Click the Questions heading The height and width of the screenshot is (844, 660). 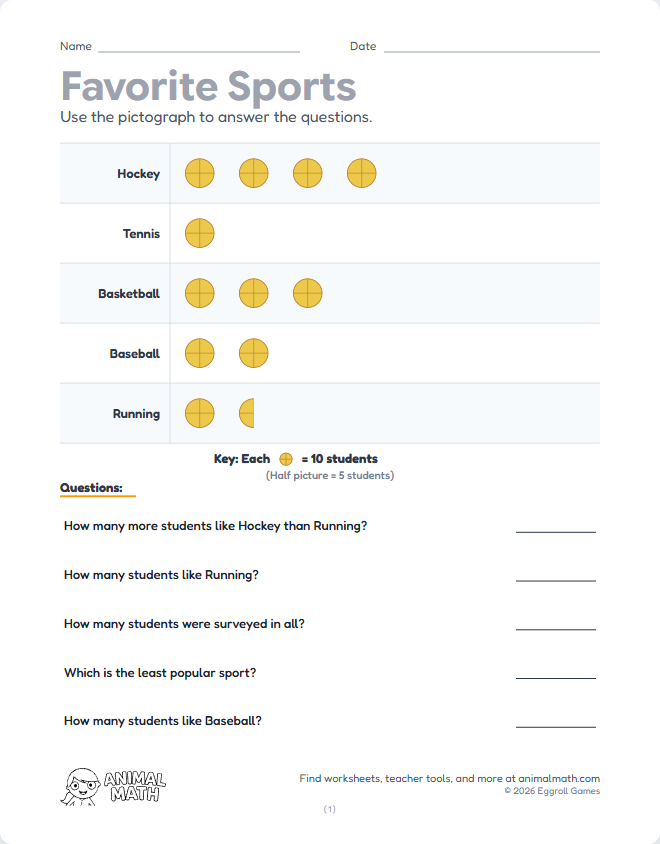[x=91, y=488]
